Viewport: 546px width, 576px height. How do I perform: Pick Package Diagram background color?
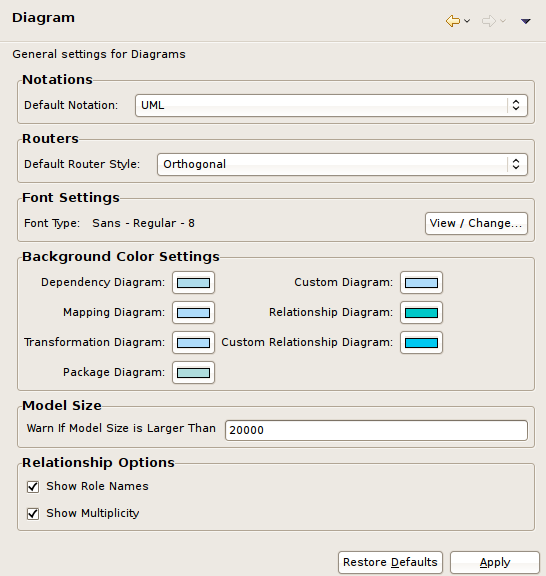coord(193,372)
